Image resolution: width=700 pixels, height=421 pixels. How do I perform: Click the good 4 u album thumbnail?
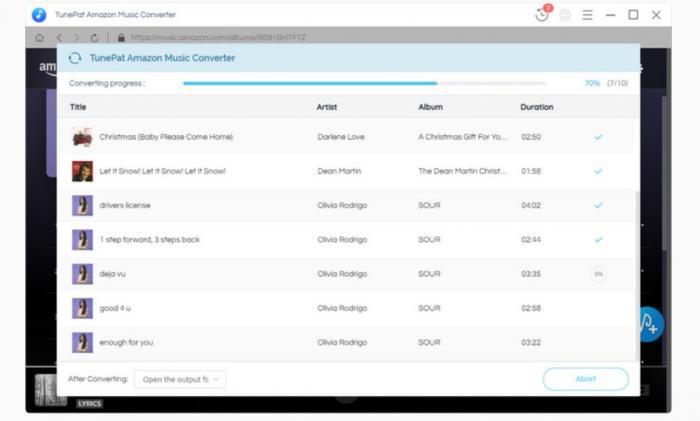[x=83, y=308]
